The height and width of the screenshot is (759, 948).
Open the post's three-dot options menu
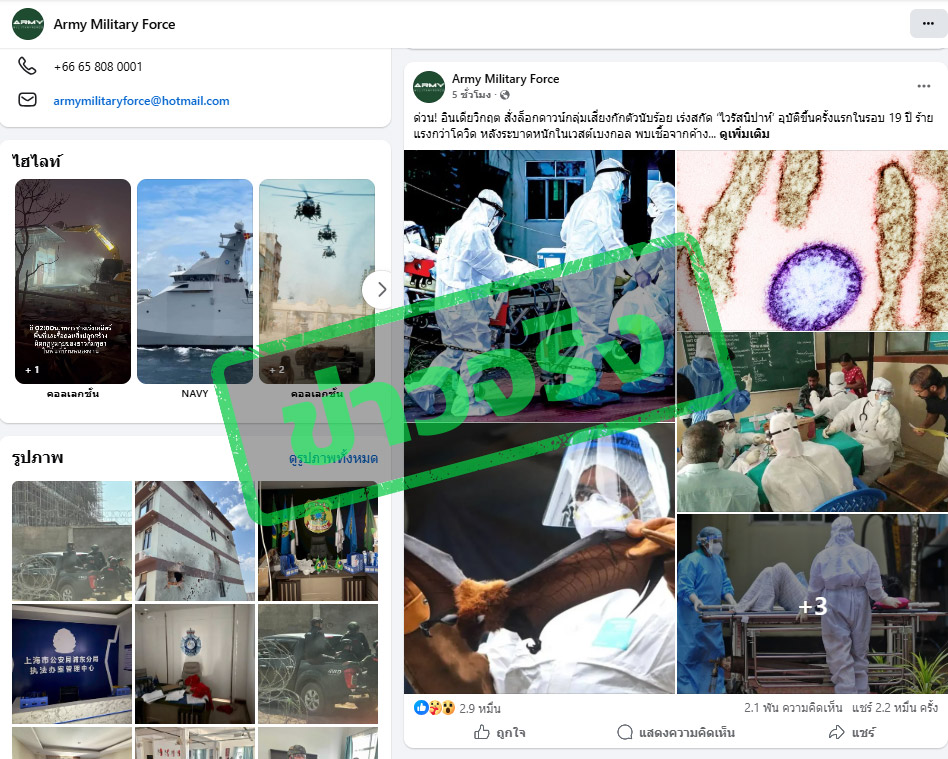[x=923, y=86]
